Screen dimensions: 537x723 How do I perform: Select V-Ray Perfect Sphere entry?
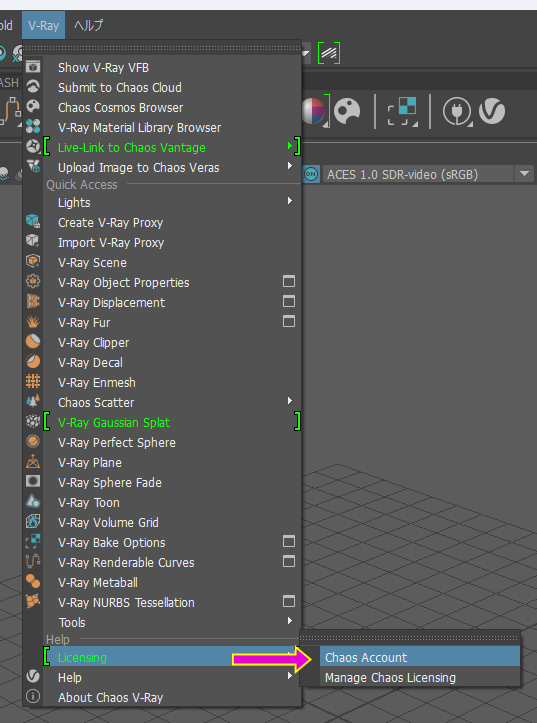[172, 443]
